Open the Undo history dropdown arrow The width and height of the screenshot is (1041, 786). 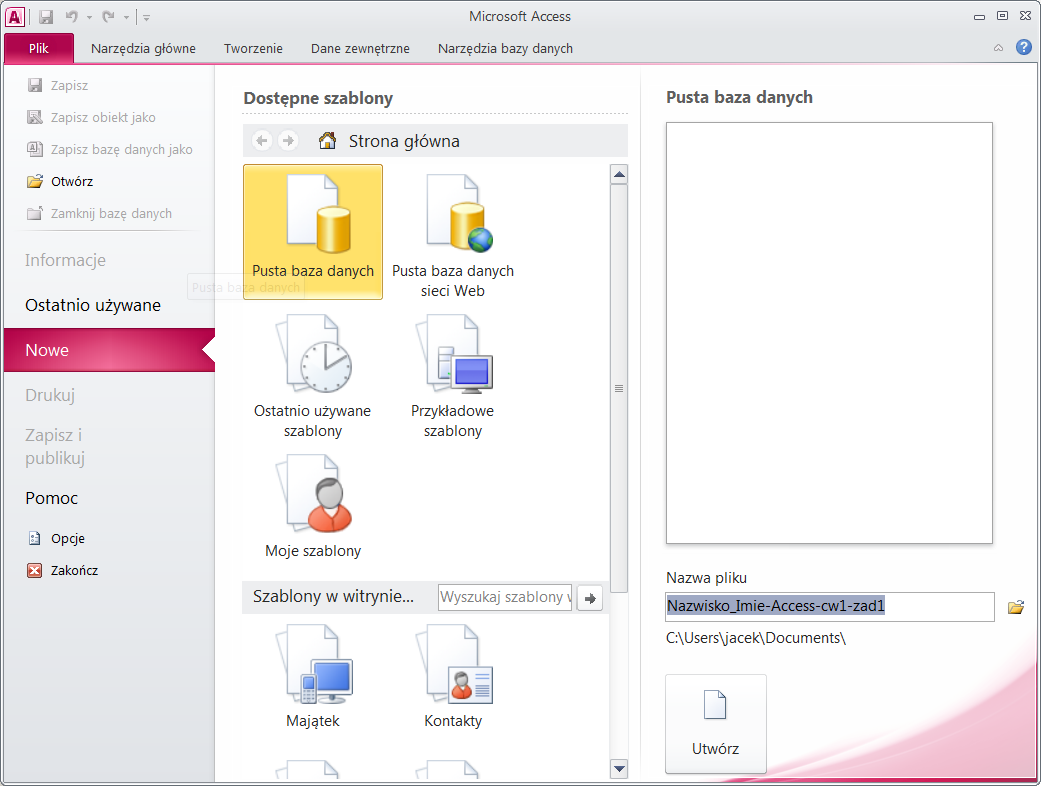[x=89, y=18]
